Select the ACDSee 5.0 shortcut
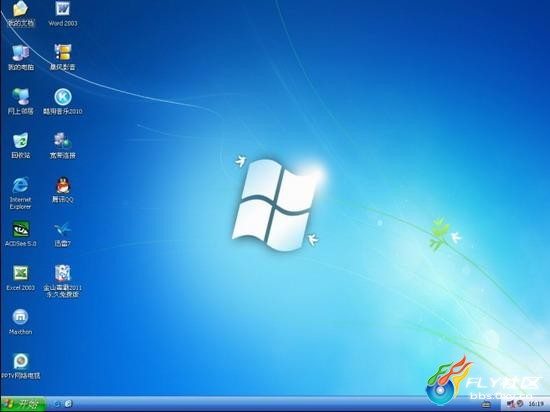The width and height of the screenshot is (550, 412). pos(21,234)
